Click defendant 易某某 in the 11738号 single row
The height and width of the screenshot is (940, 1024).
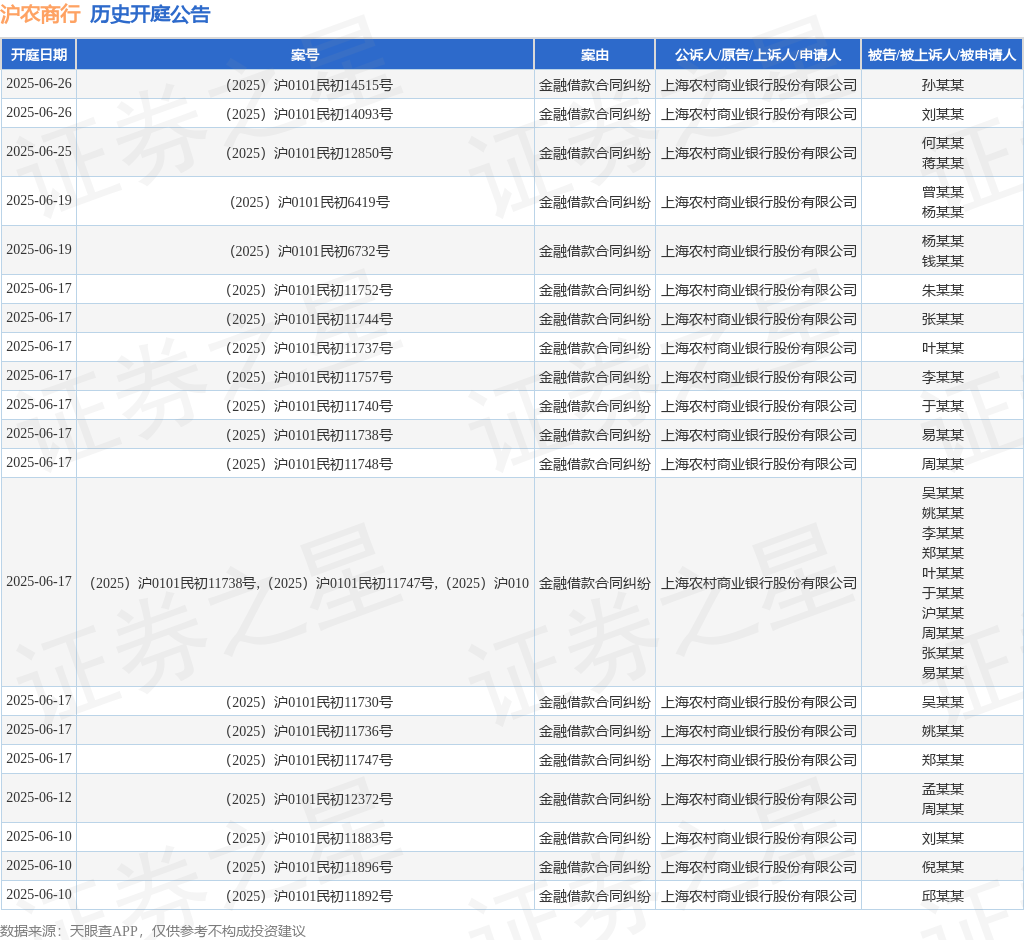point(942,435)
